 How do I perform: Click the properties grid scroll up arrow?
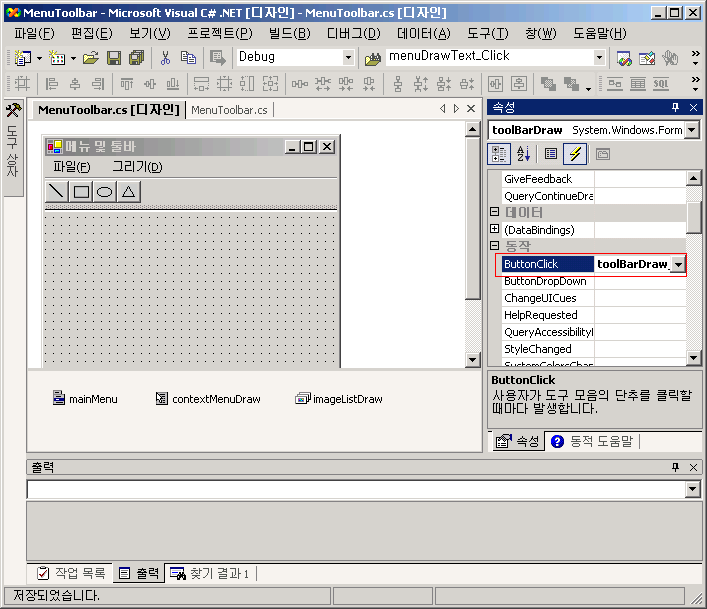tap(693, 179)
